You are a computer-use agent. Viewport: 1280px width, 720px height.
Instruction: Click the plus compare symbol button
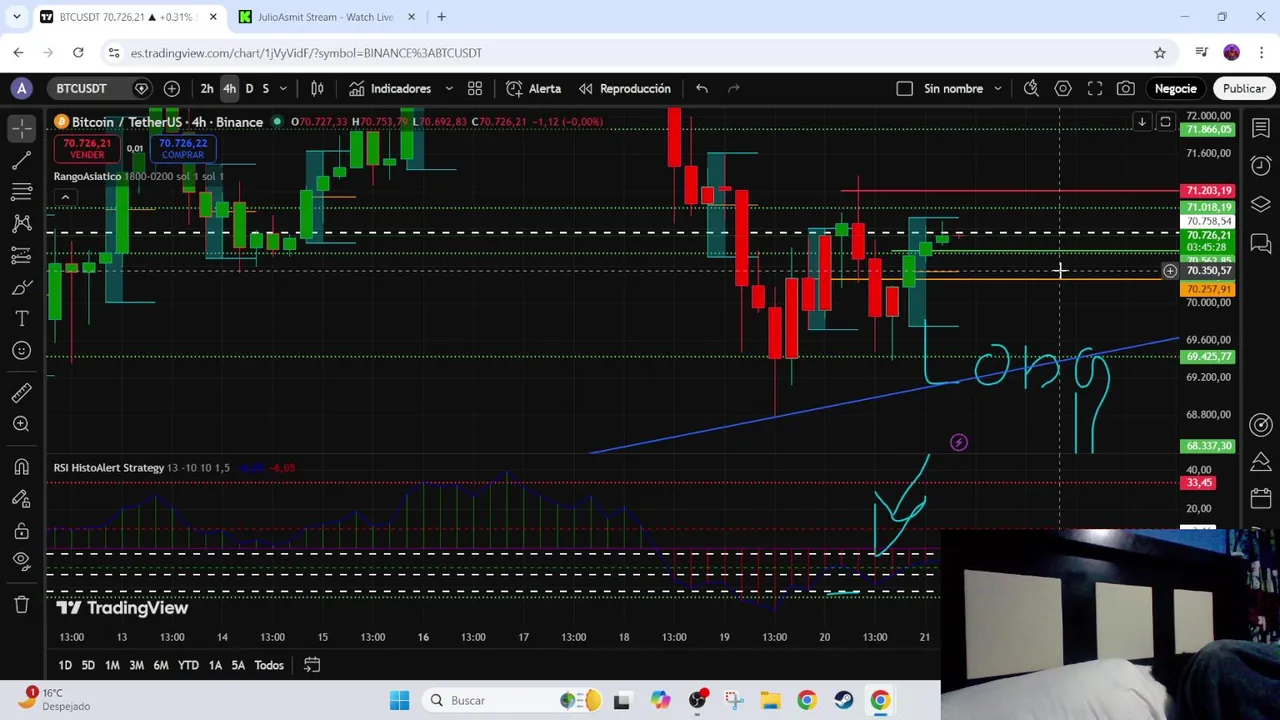click(172, 89)
